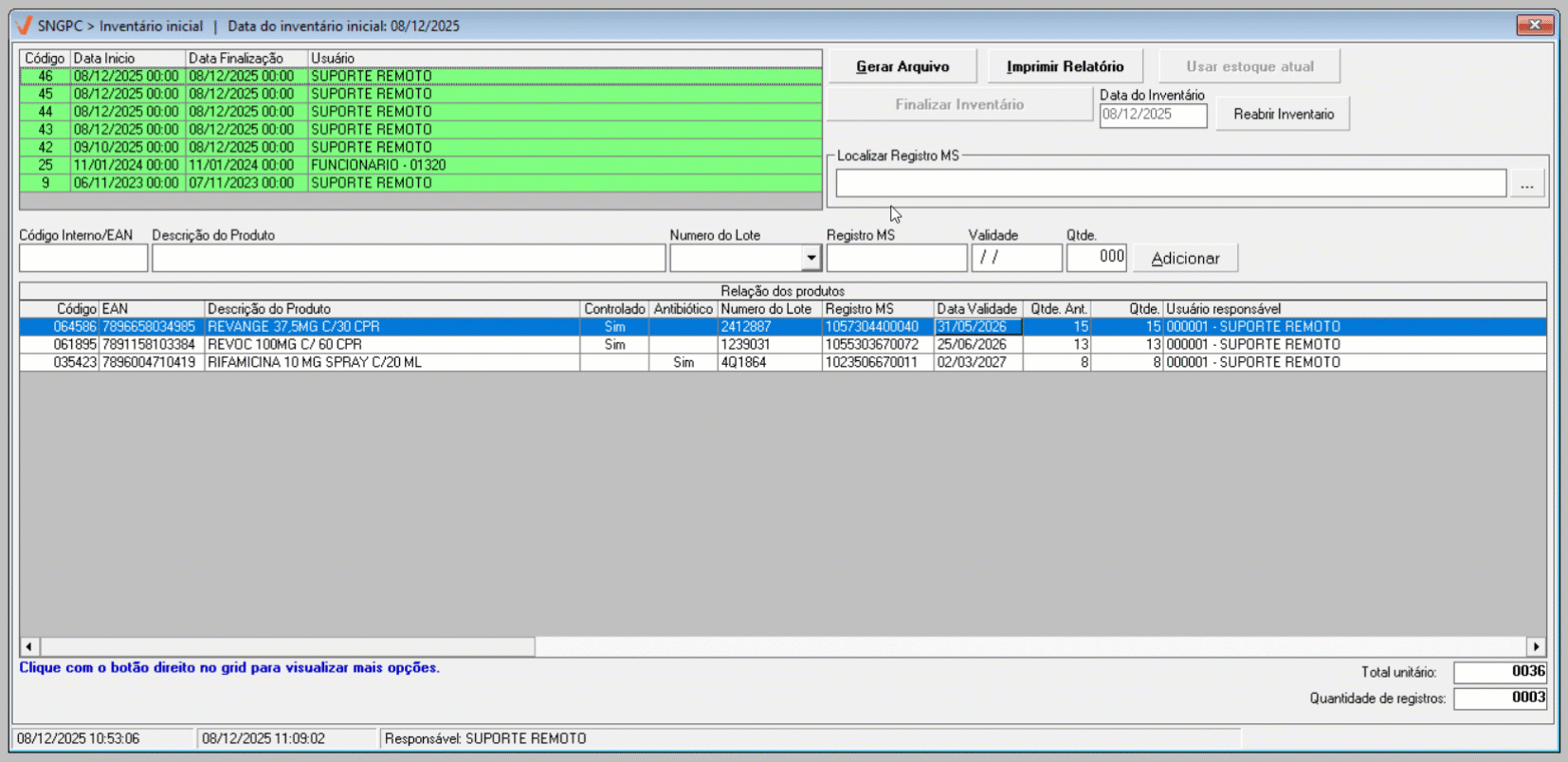Click the Descrição do Produto column header
Screen dimensions: 1568x762
pos(392,309)
